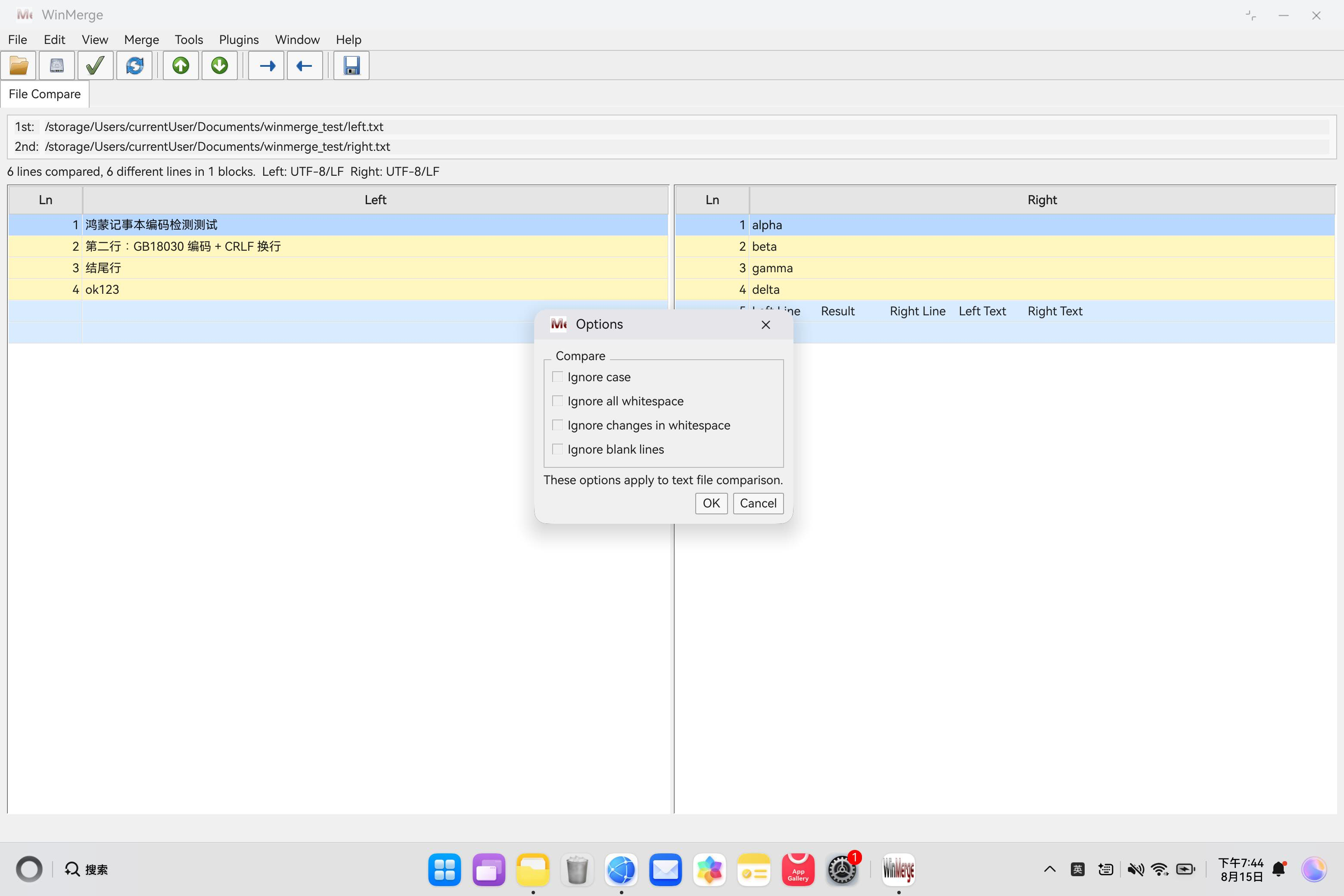
Task: Open the Merge menu
Action: point(141,40)
